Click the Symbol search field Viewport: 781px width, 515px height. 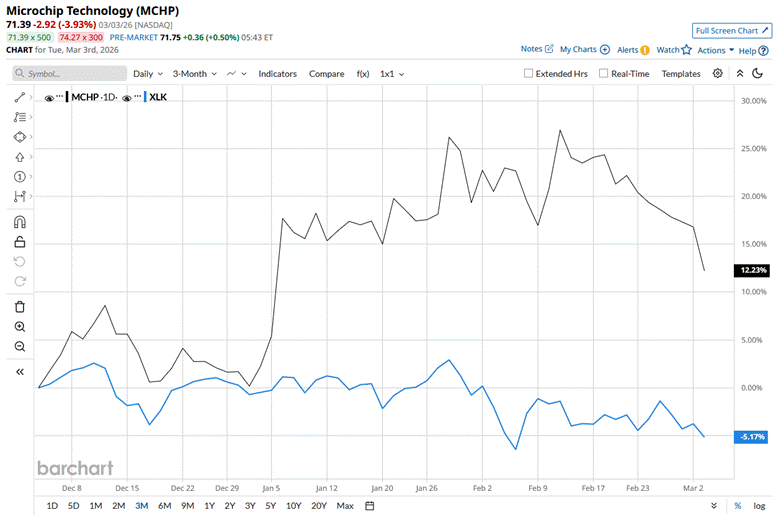(70, 73)
